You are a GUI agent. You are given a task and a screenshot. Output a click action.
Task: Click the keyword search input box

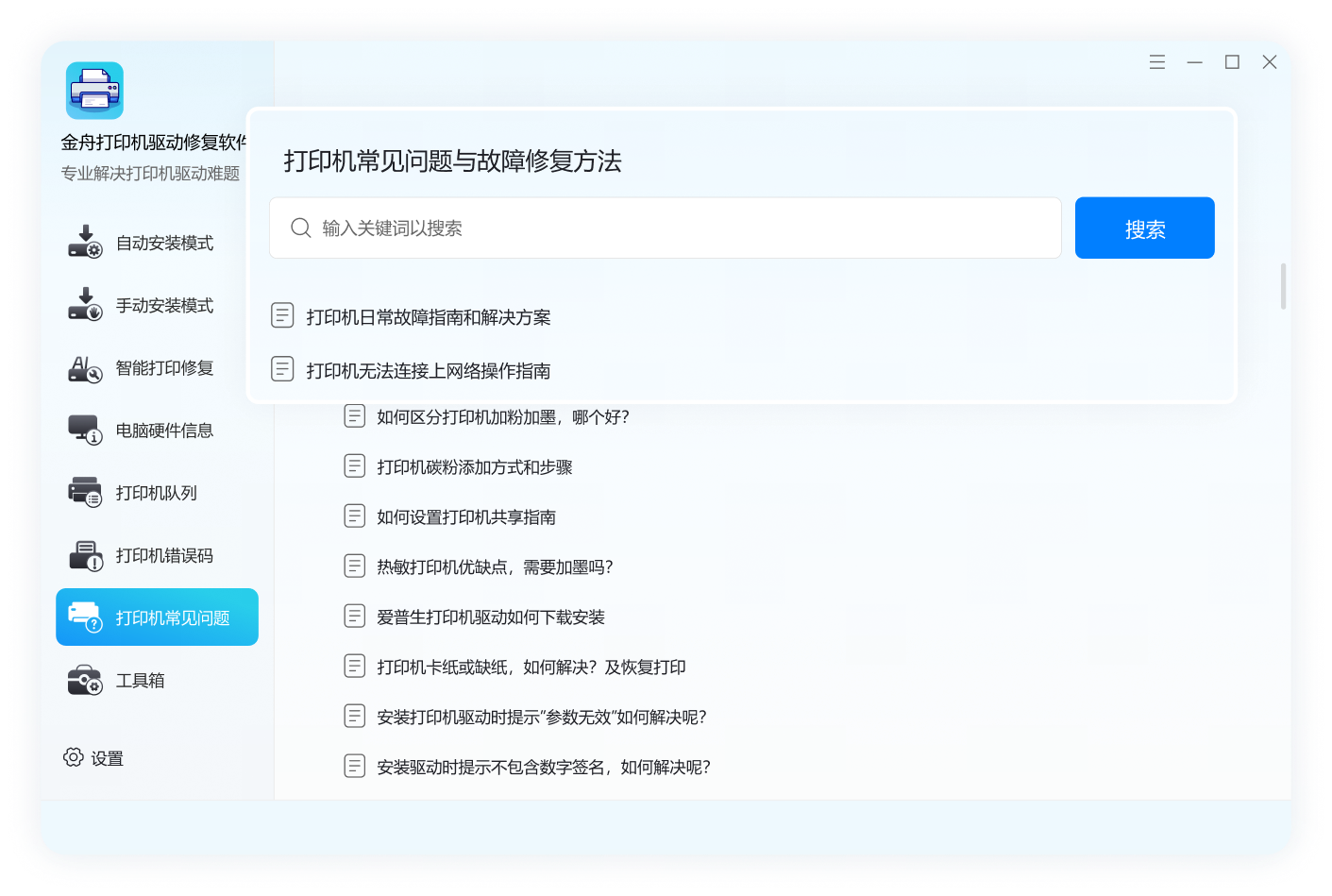pos(665,228)
